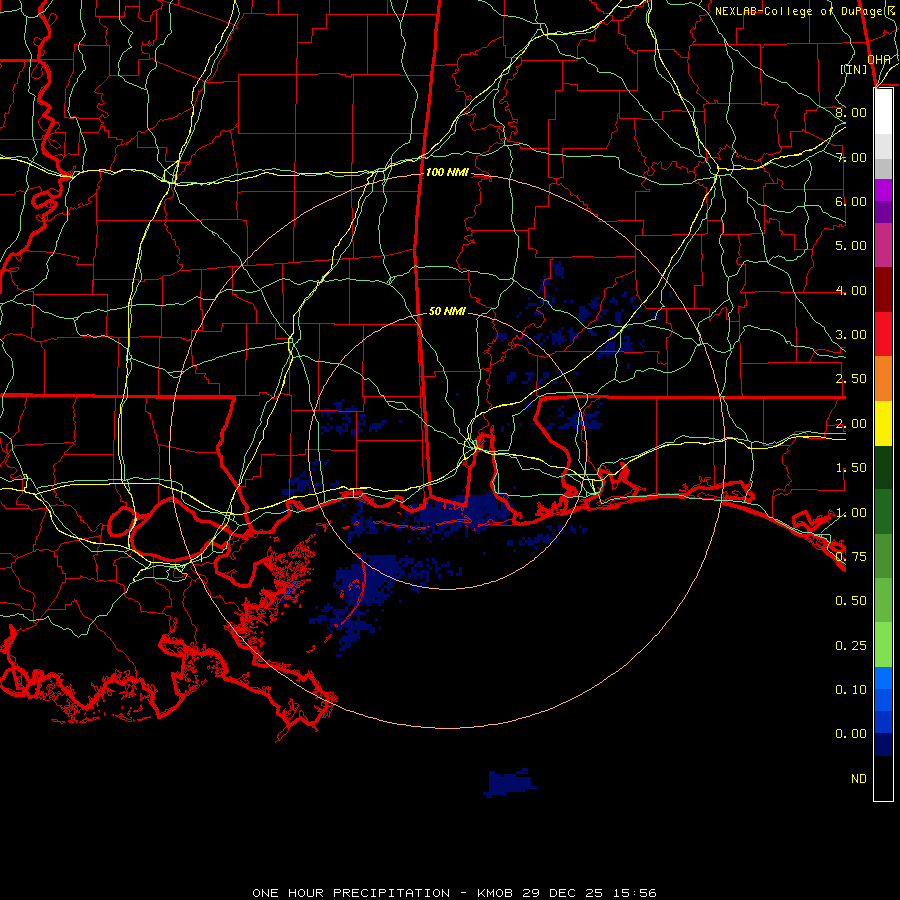Click the 2.50 legend value

(x=851, y=379)
